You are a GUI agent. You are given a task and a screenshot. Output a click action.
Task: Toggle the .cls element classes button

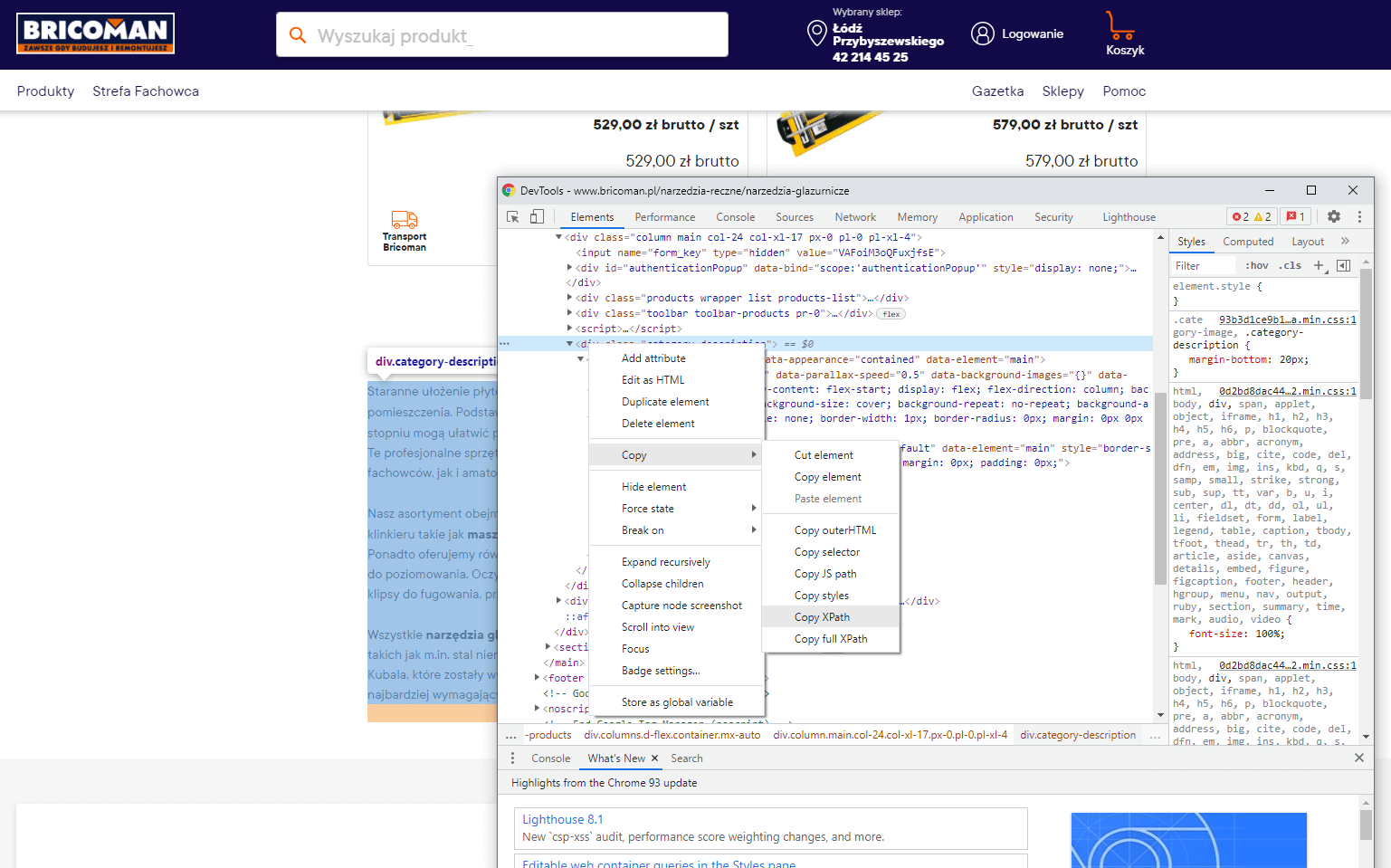(x=1290, y=266)
